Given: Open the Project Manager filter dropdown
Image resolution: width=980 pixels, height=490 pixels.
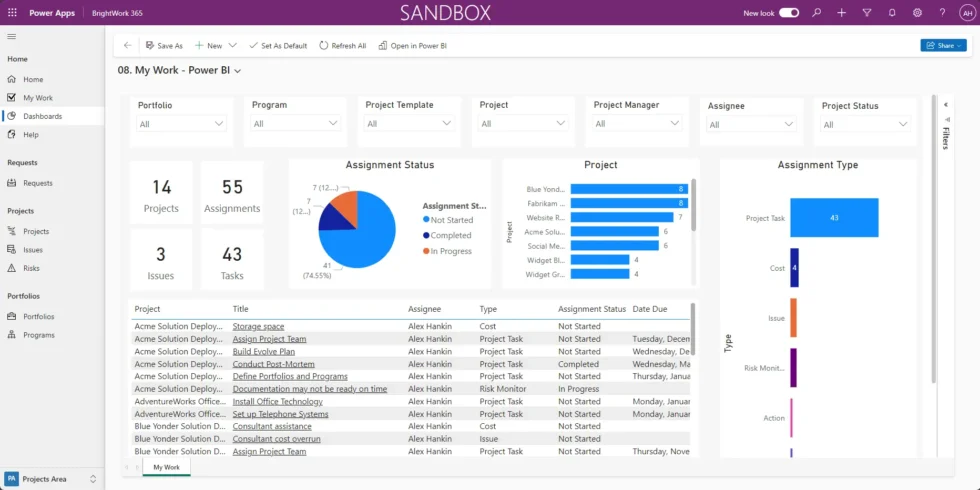Looking at the screenshot, I should tap(637, 124).
